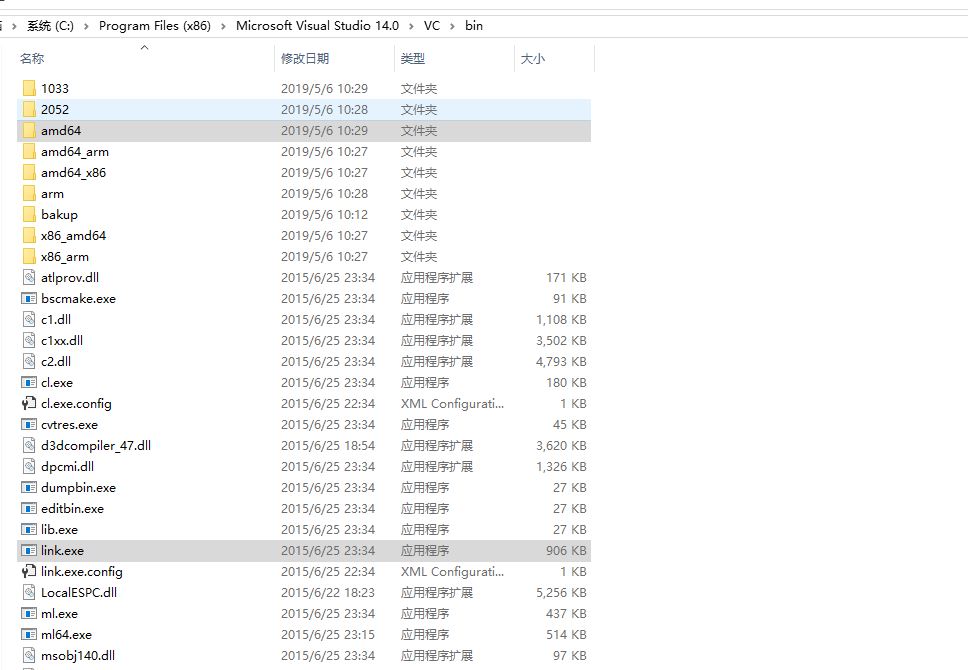Click the c2.dll file icon
The height and width of the screenshot is (670, 968).
(x=29, y=361)
